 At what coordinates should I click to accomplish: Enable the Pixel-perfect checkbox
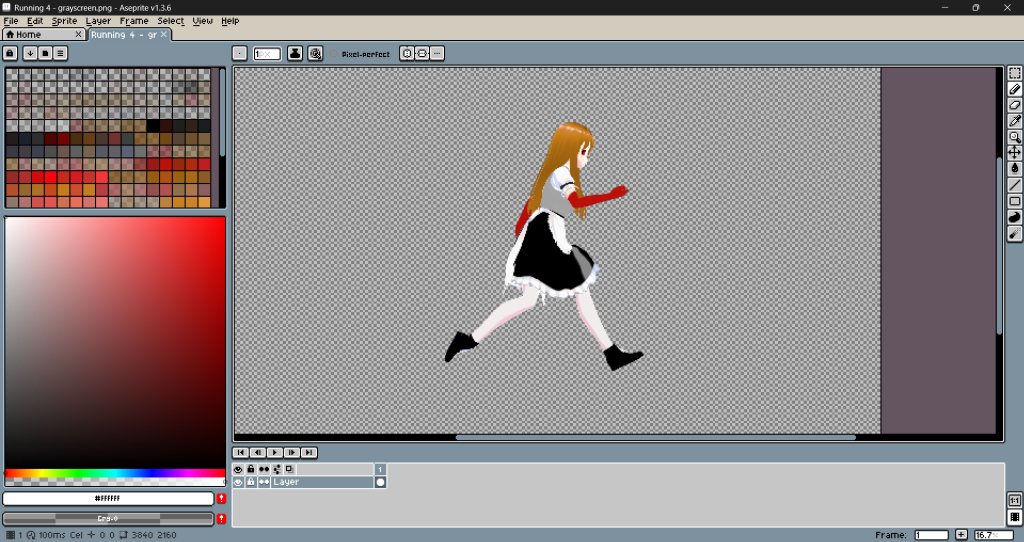pyautogui.click(x=335, y=54)
